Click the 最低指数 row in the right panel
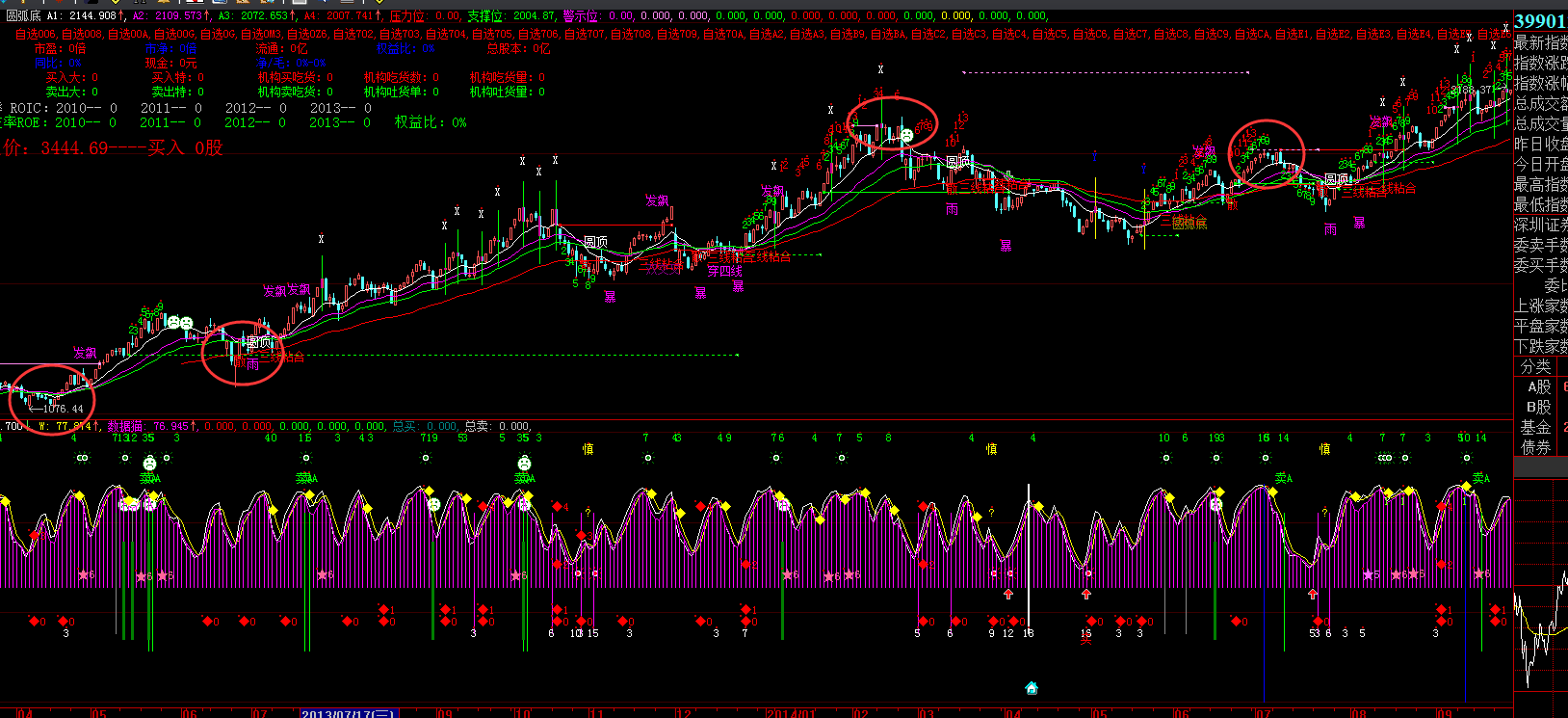 pyautogui.click(x=1541, y=204)
